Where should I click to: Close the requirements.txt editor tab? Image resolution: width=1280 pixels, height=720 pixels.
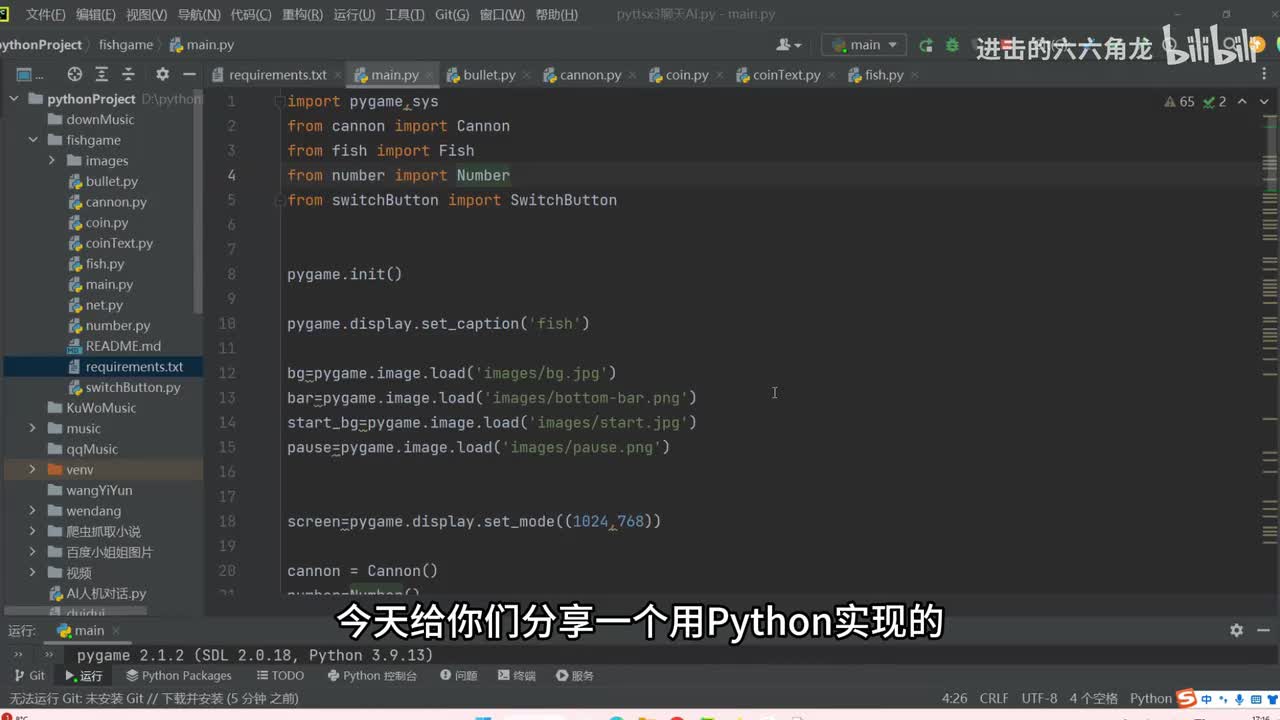340,75
